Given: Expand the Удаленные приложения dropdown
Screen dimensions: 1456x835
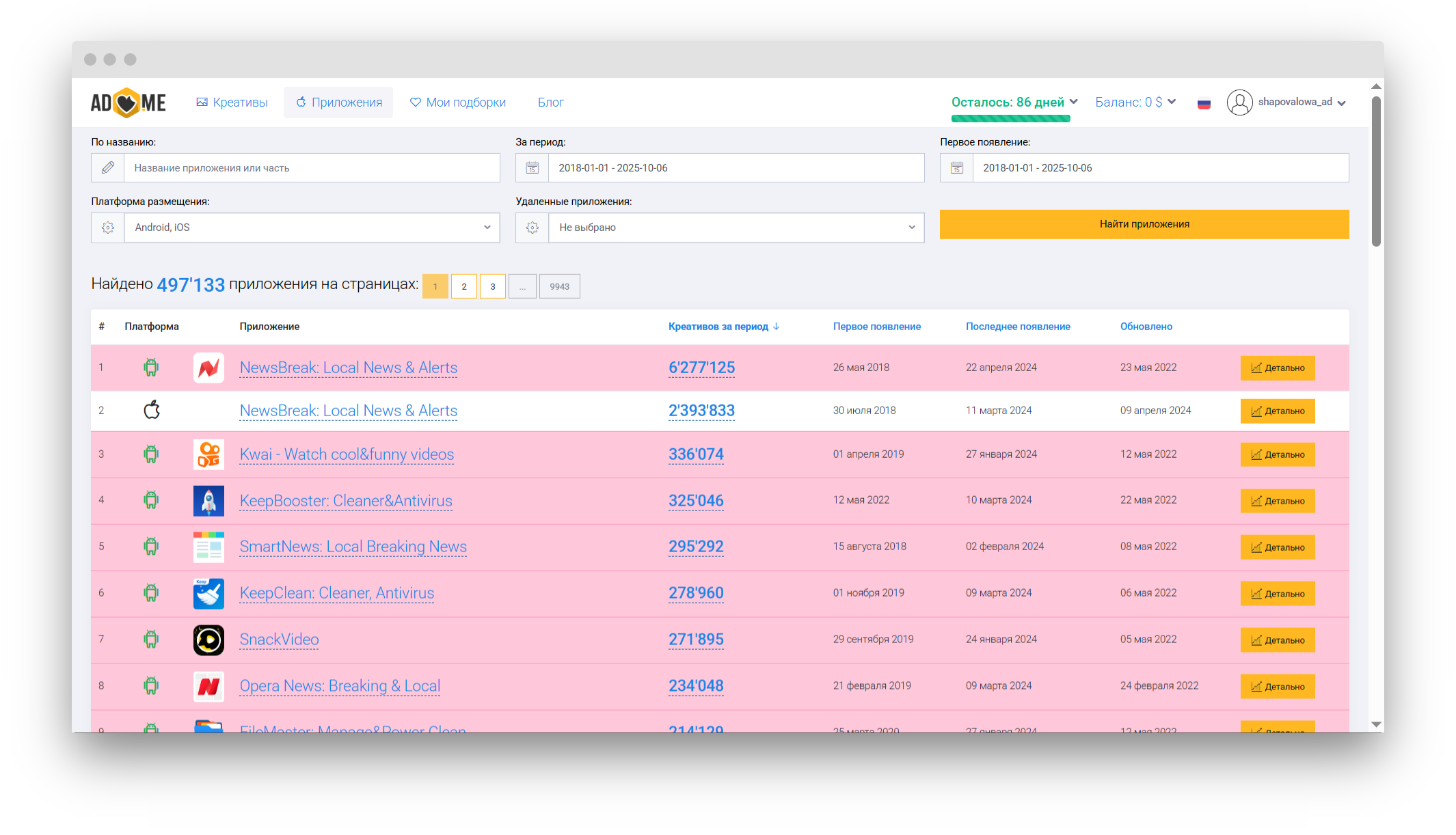Looking at the screenshot, I should (x=736, y=228).
